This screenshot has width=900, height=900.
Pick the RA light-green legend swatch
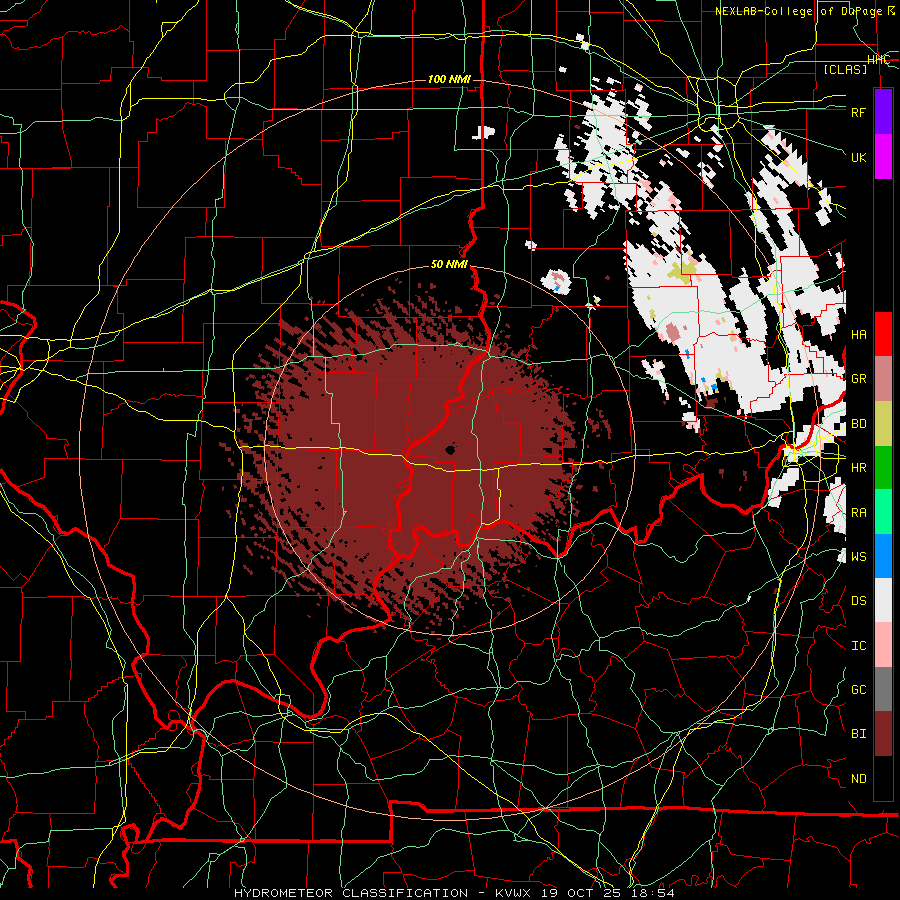click(883, 512)
